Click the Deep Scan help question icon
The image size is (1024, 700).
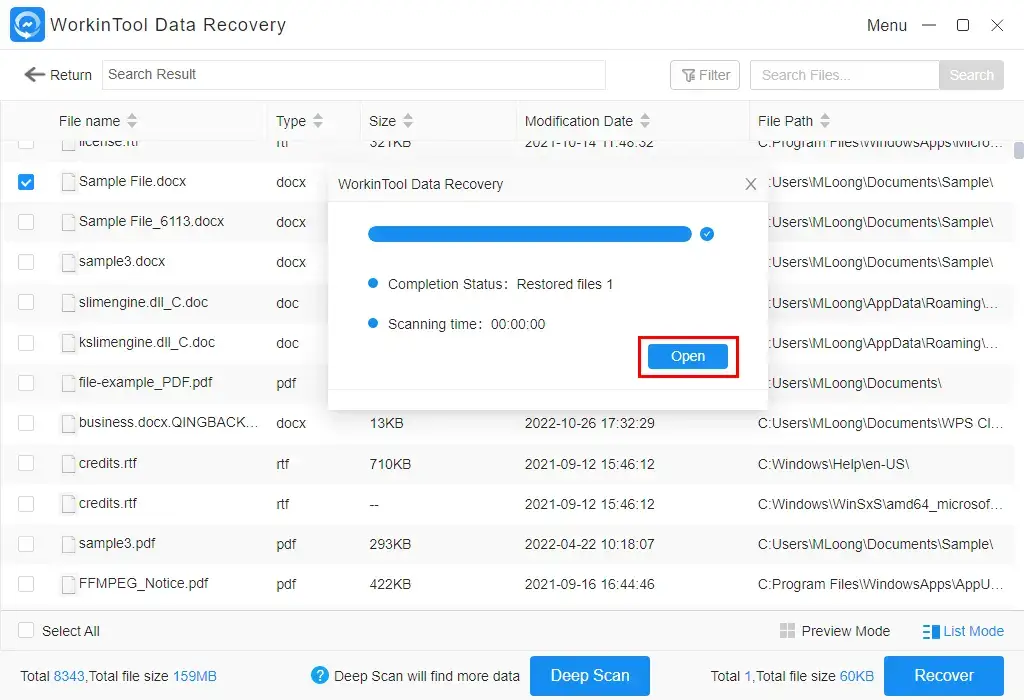[320, 675]
